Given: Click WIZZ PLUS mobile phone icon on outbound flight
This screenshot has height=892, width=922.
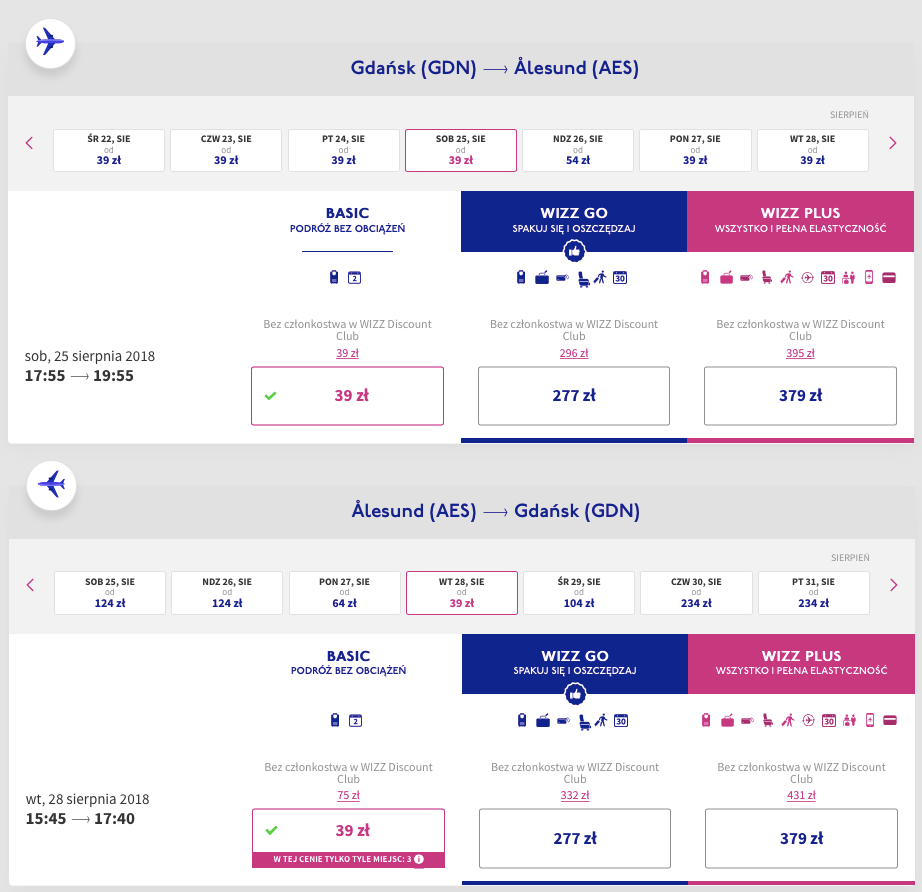Looking at the screenshot, I should click(869, 277).
